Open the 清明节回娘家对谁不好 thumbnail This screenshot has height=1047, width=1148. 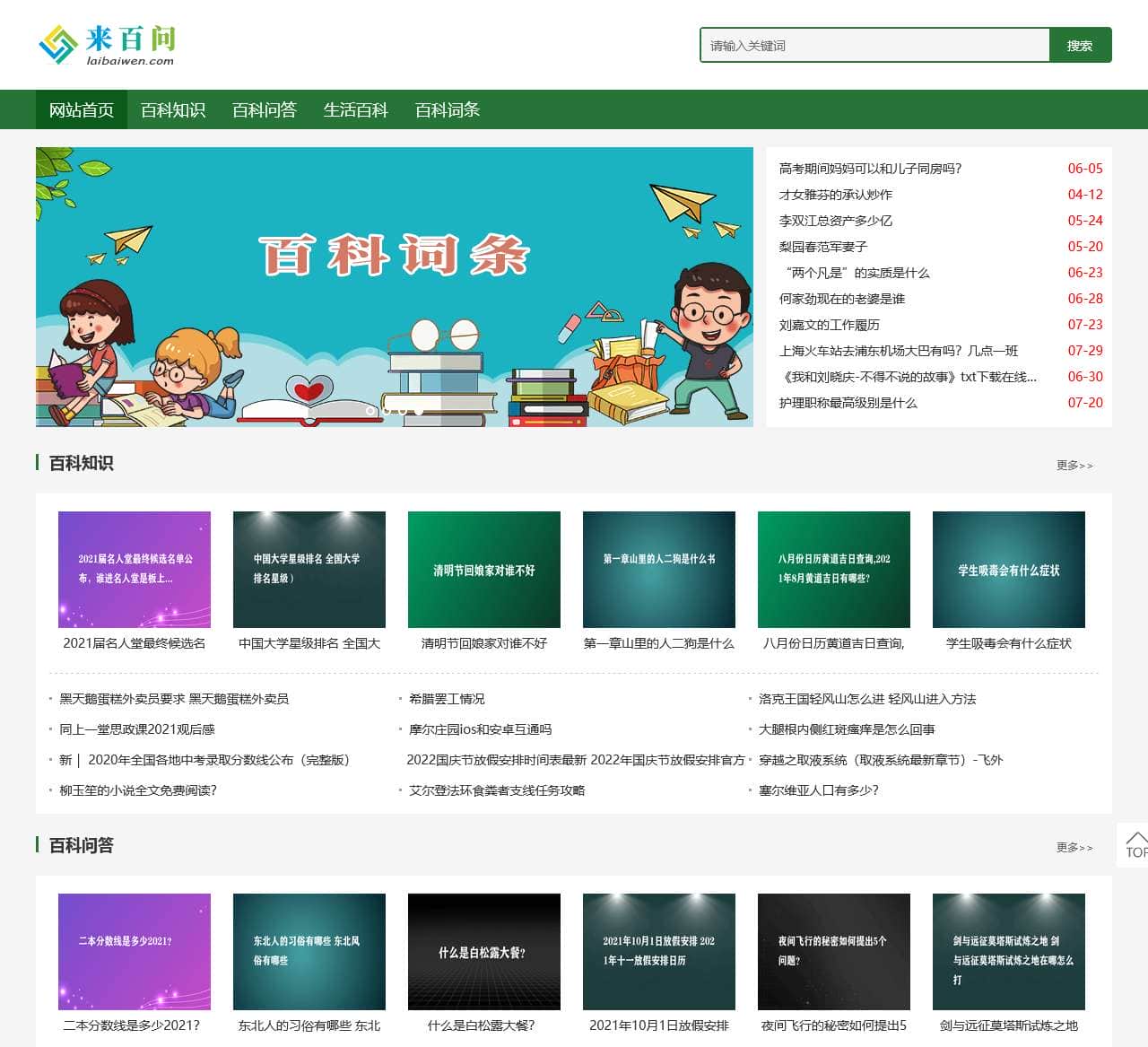pos(484,569)
